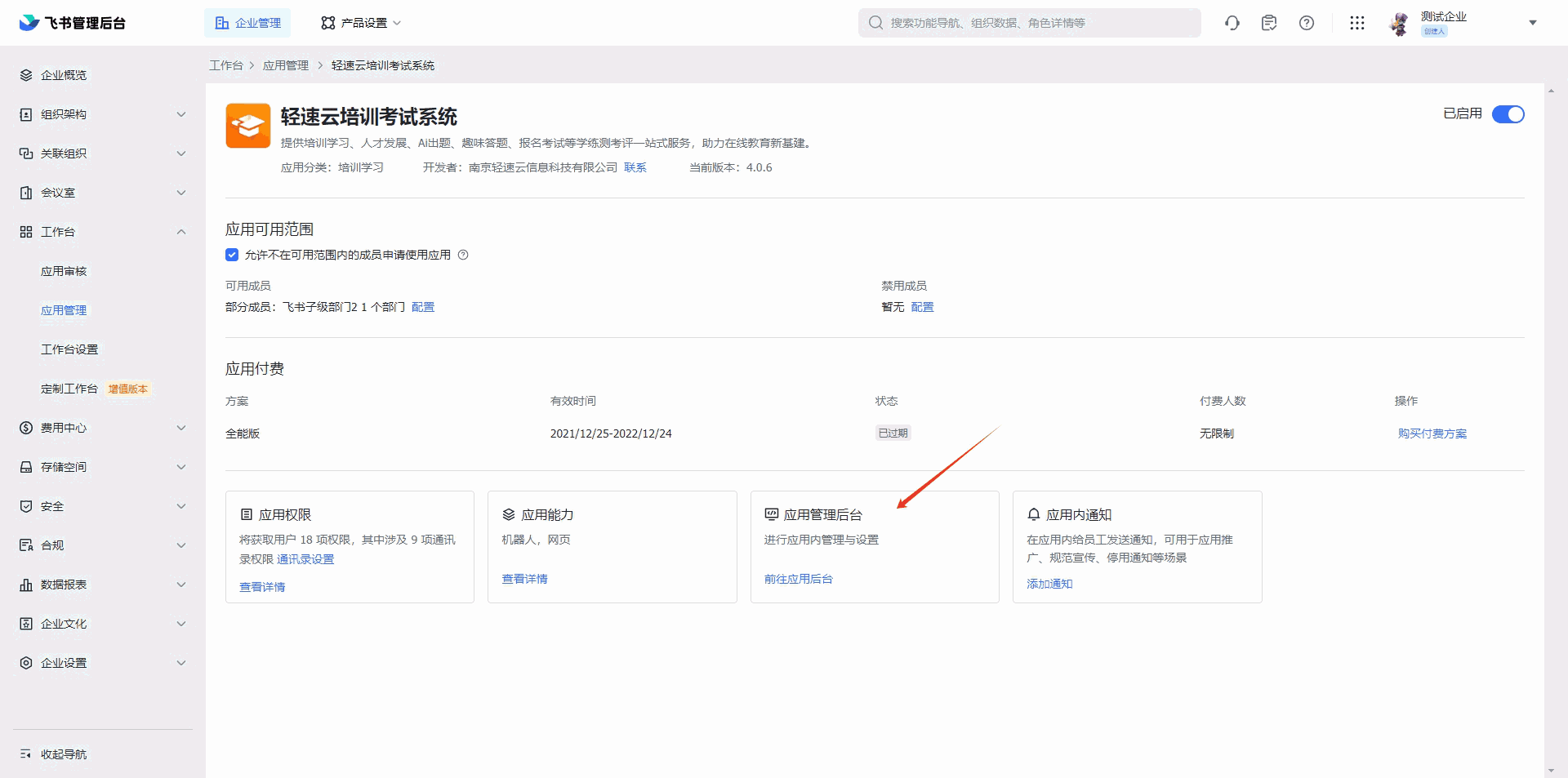Click the info icon beside 允许不在可用范围内的成员申请使用应用

pyautogui.click(x=463, y=255)
